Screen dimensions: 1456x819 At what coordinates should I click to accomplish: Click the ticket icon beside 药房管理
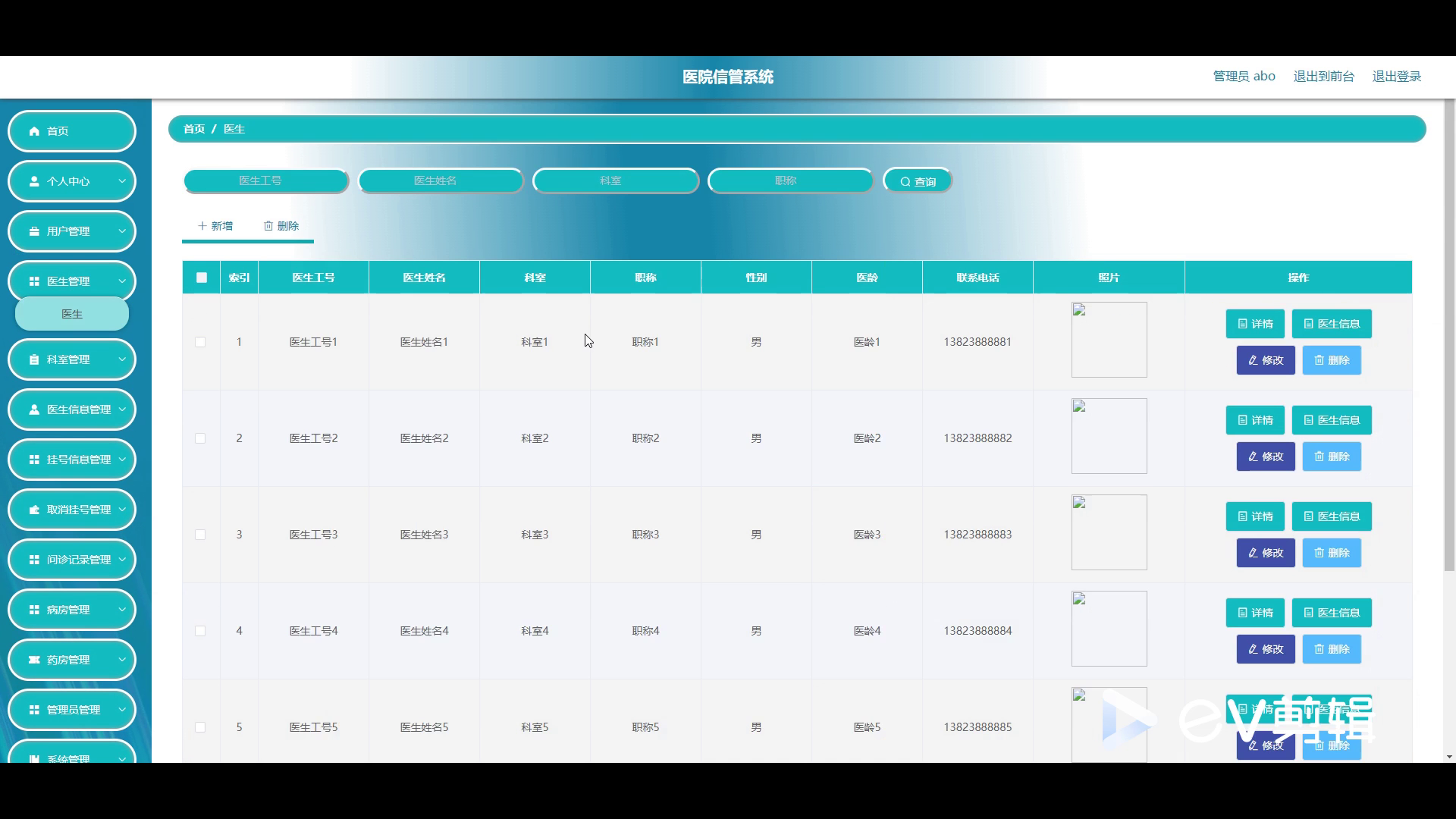point(34,660)
